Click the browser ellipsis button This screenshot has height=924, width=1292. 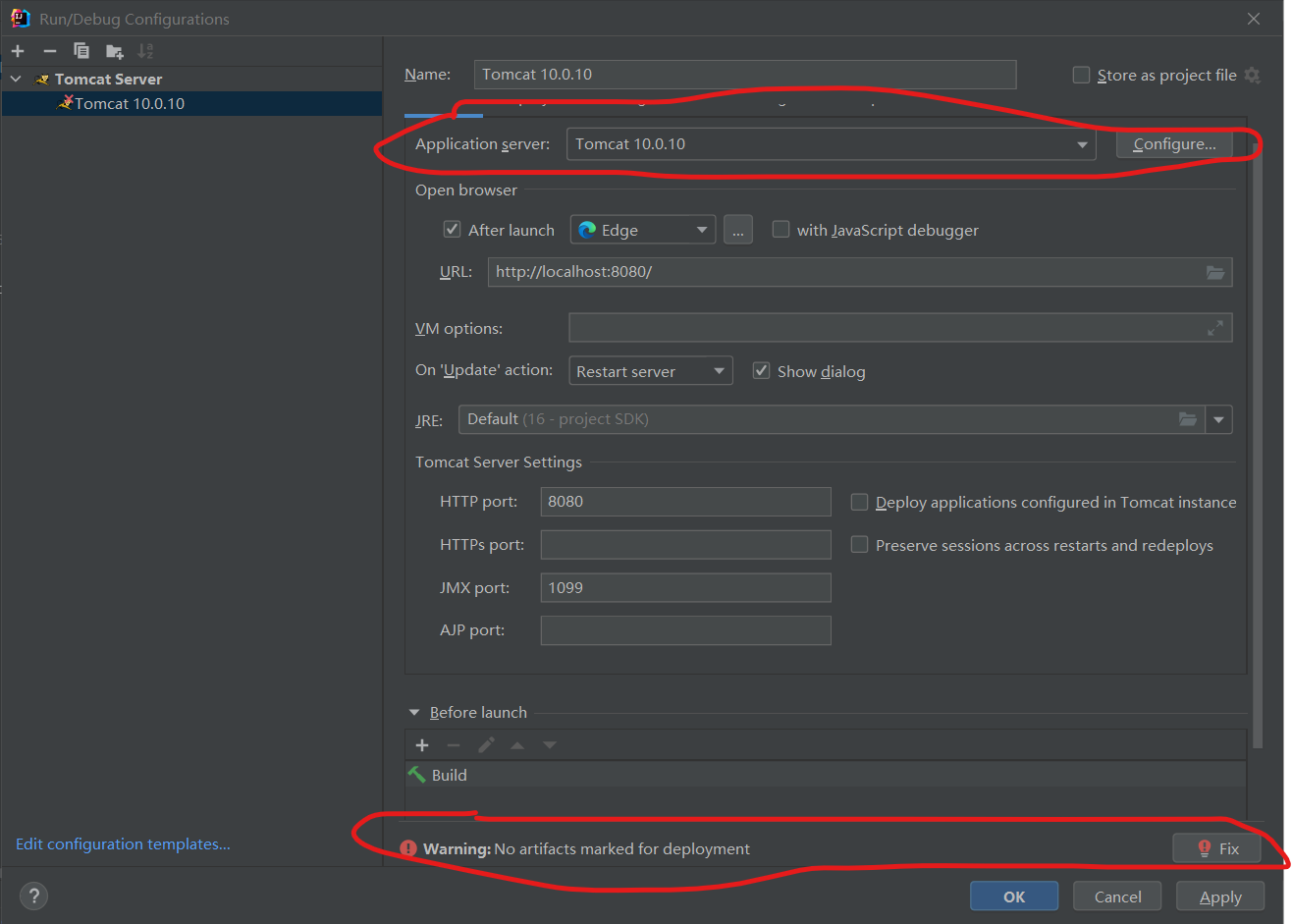tap(737, 230)
